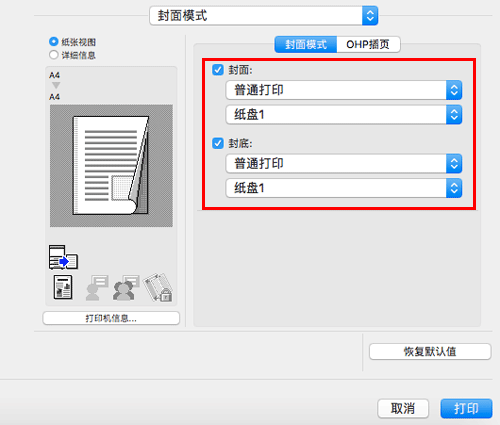The image size is (500, 425).
Task: Click the gray triangle between A4 labels
Action: (x=56, y=86)
